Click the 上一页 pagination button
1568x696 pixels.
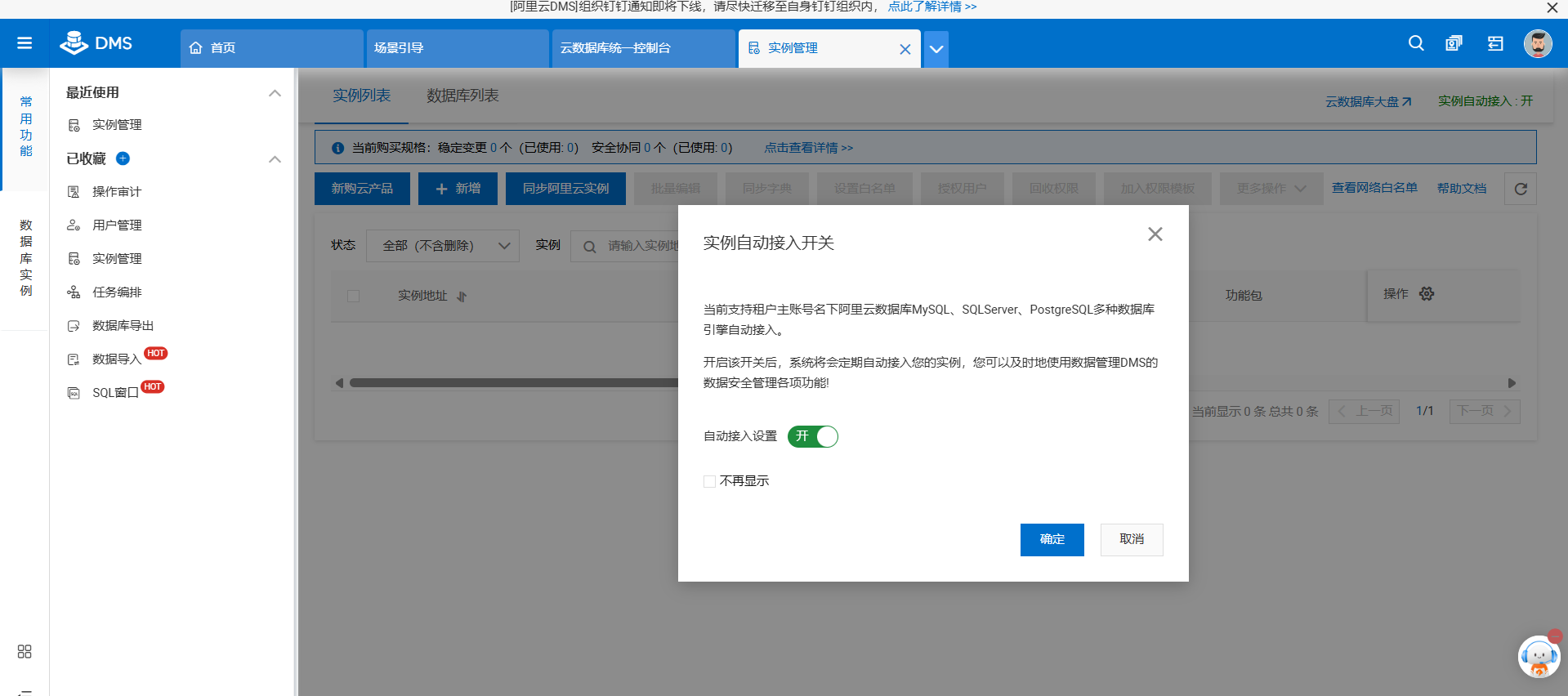tap(1365, 411)
